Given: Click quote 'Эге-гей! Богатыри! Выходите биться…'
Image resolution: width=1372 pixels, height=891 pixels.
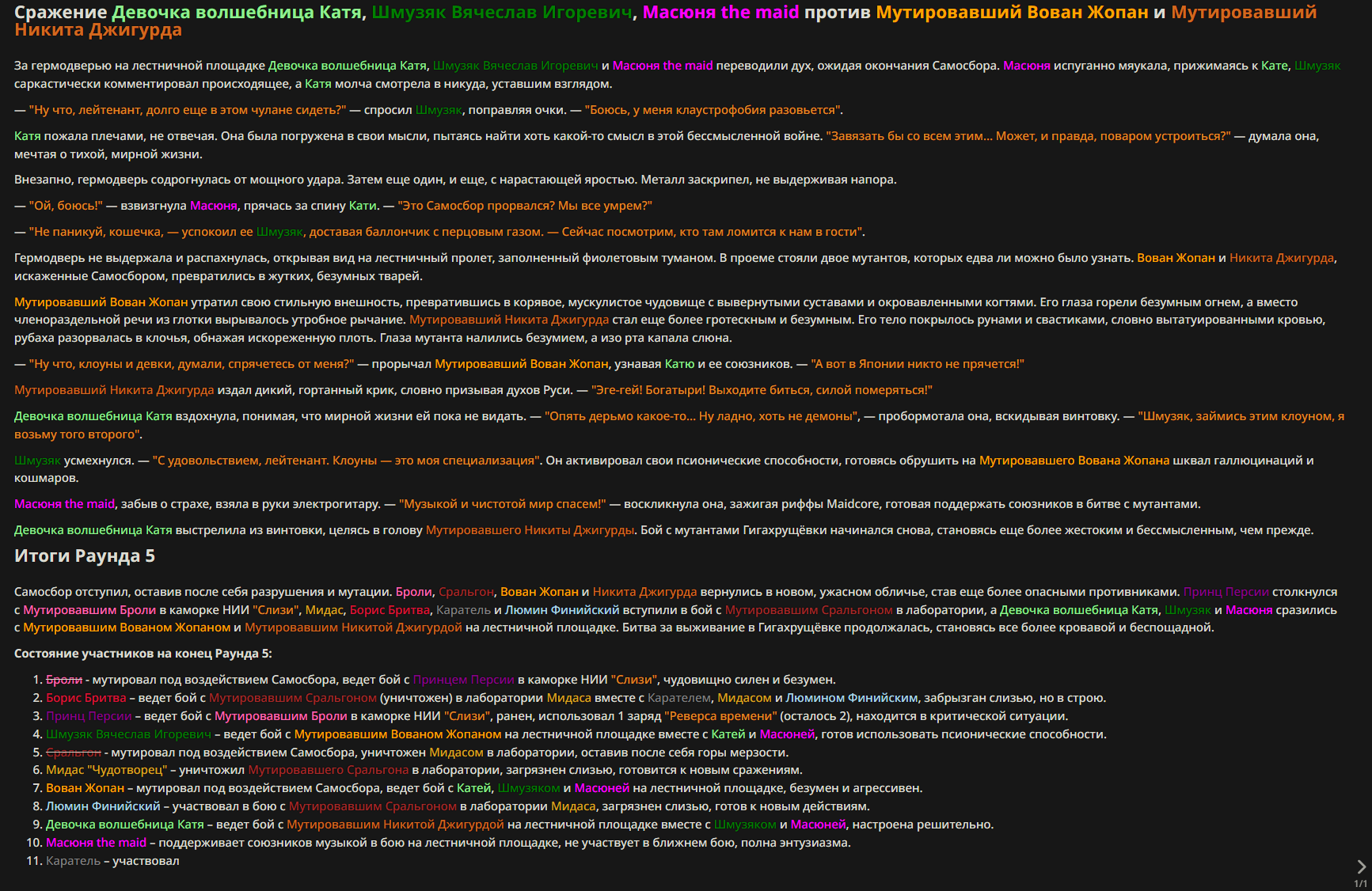Looking at the screenshot, I should tap(763, 390).
